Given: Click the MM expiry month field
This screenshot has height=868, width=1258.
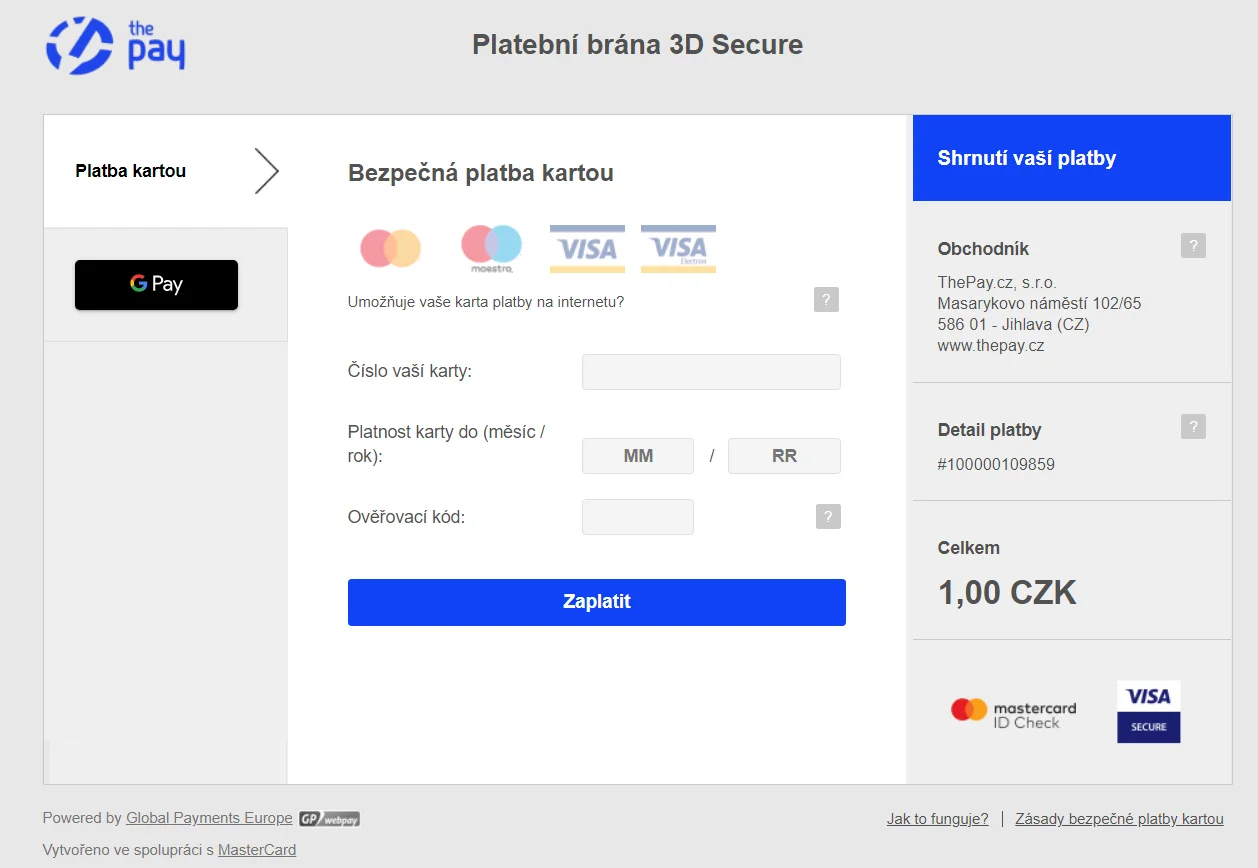Looking at the screenshot, I should pos(638,456).
